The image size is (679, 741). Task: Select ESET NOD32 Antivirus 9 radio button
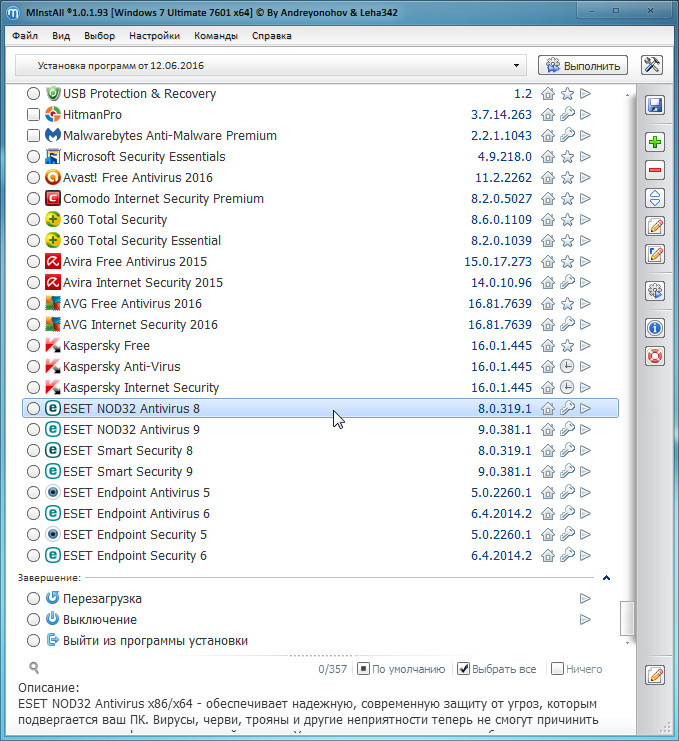pyautogui.click(x=33, y=430)
